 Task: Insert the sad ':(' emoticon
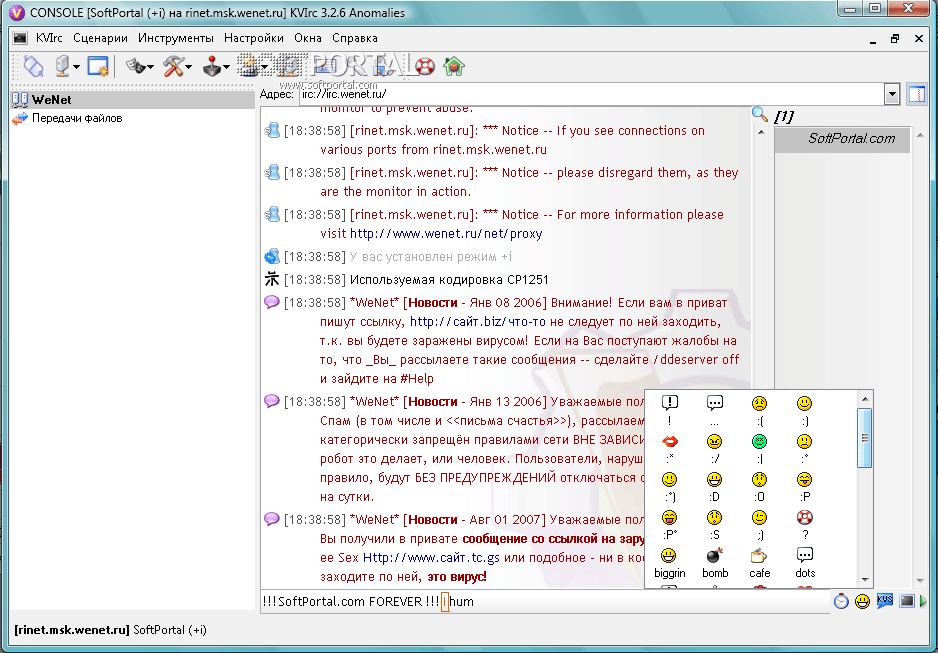[x=759, y=410]
